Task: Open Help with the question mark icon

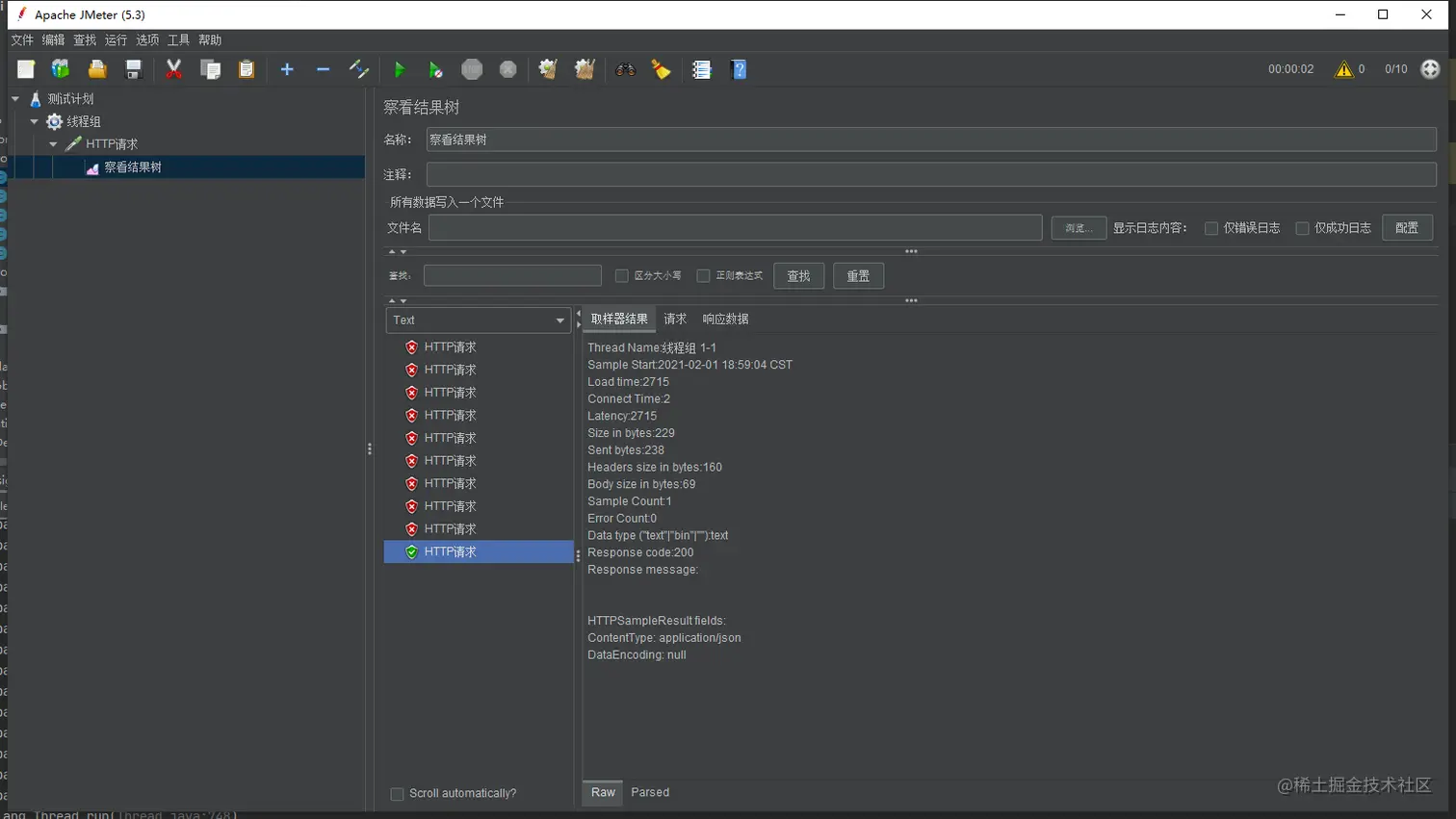Action: point(739,69)
